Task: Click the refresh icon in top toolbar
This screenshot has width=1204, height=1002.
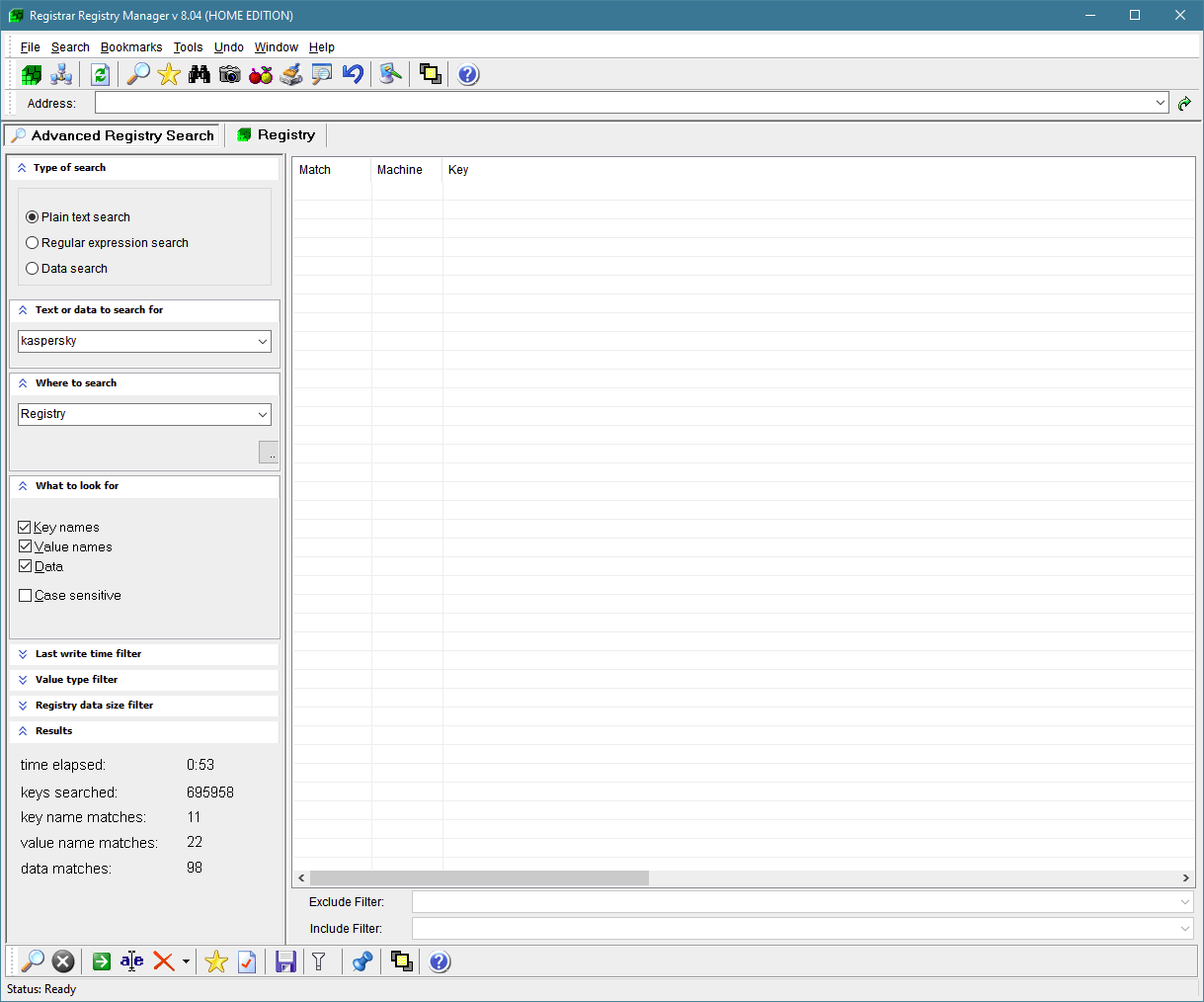Action: 100,74
